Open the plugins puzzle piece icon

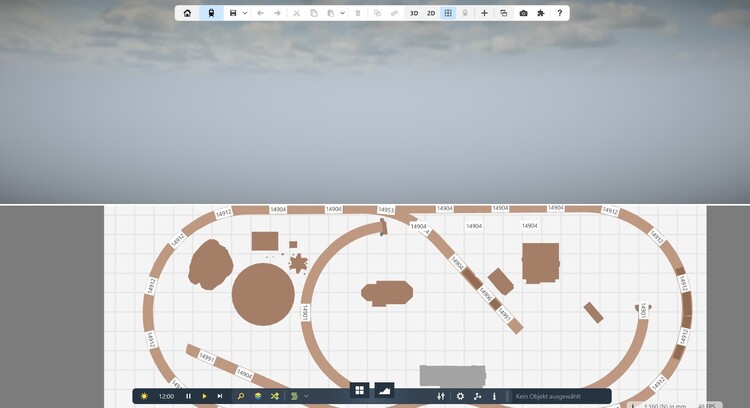(x=541, y=13)
